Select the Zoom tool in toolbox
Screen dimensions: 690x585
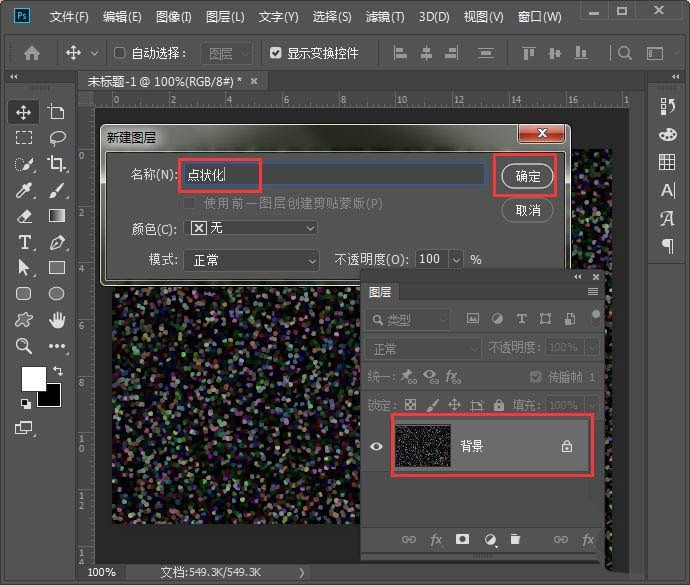24,346
